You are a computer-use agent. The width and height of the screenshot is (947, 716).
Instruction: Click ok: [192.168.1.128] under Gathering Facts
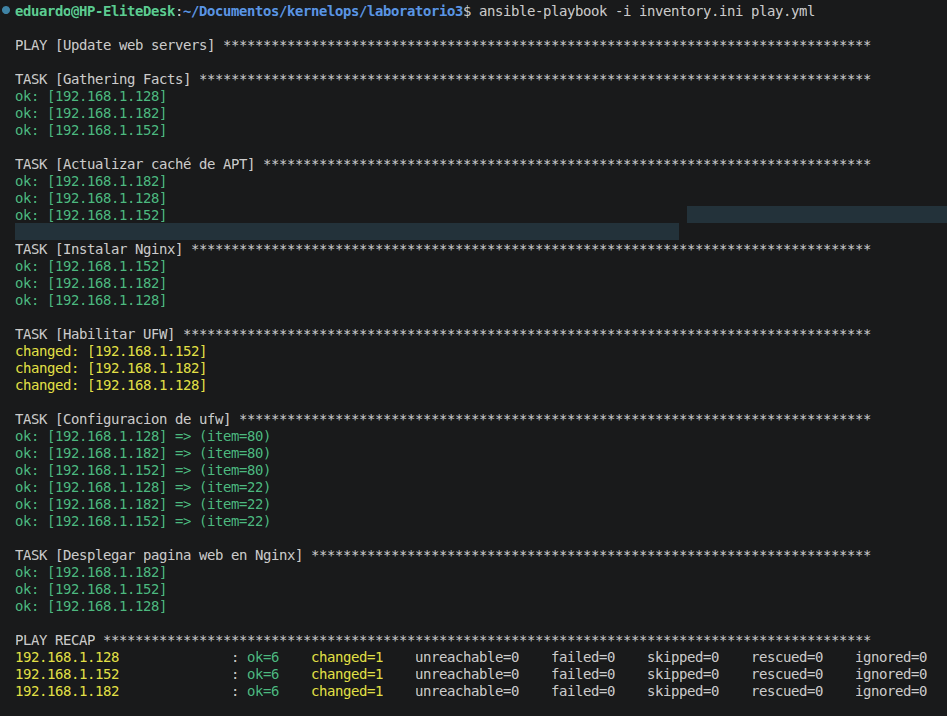[91, 97]
